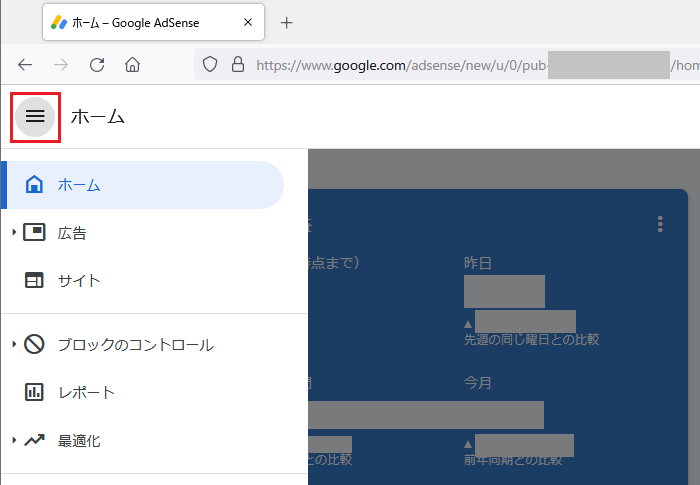
Task: Click the レポート bar chart icon
Action: 34,393
